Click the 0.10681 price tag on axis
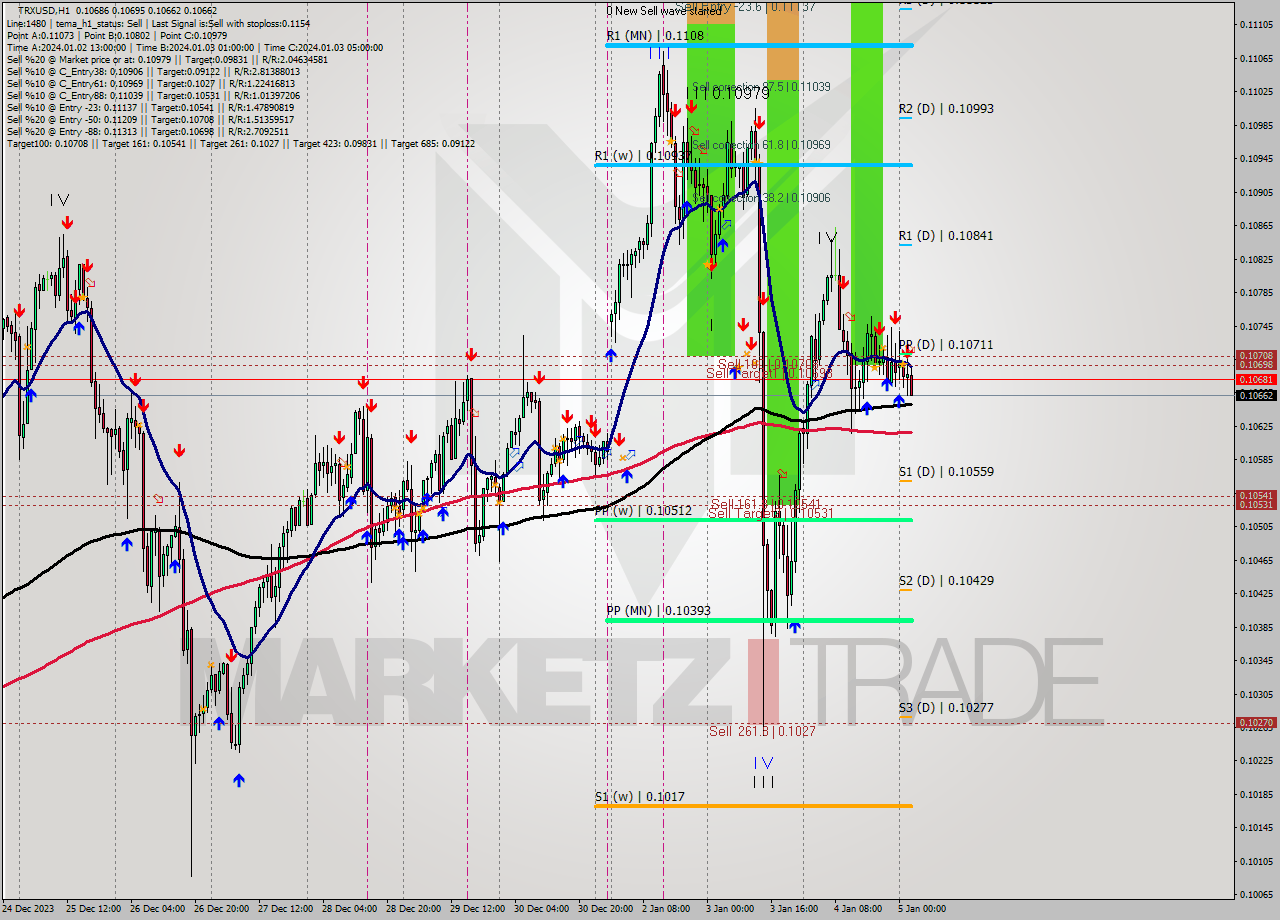Screen dimensions: 1280x920 click(x=1256, y=380)
